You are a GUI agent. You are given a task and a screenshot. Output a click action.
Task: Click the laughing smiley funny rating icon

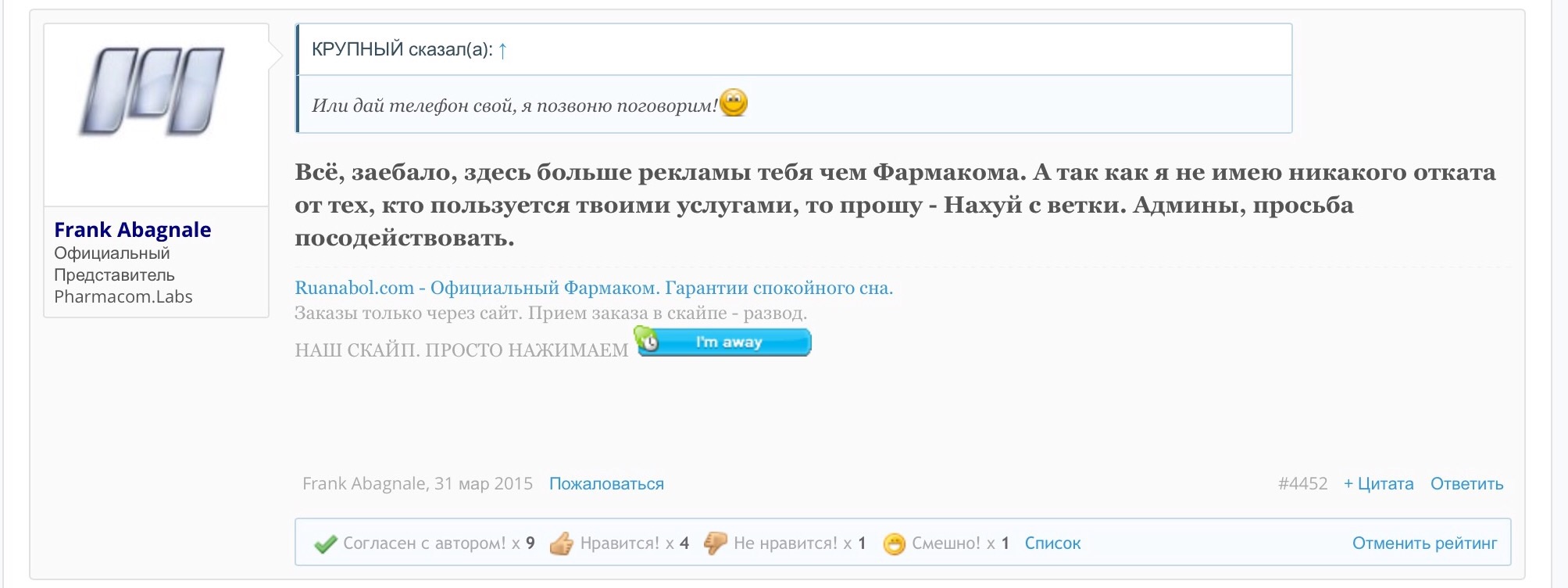pos(894,543)
